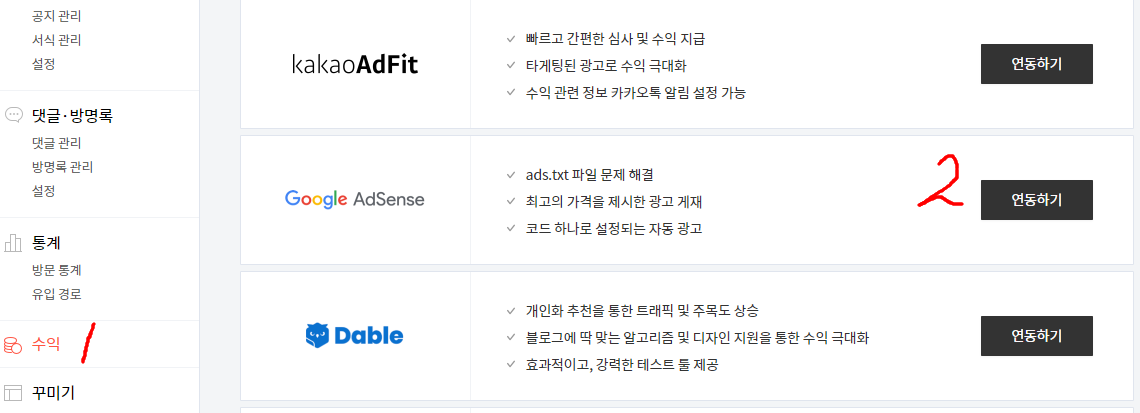Open 서식 관리 menu item
The width and height of the screenshot is (1140, 413).
click(x=56, y=40)
